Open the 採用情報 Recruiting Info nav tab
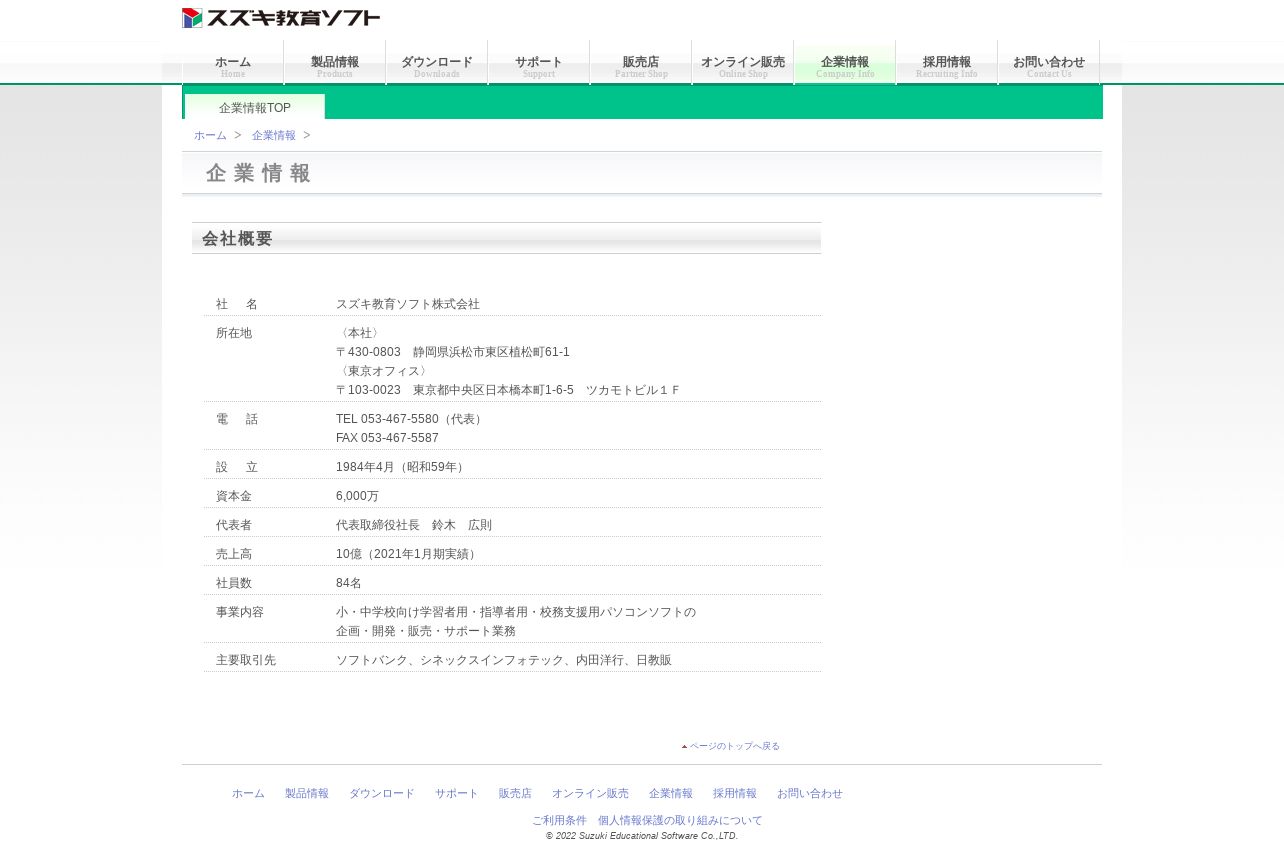 [947, 63]
